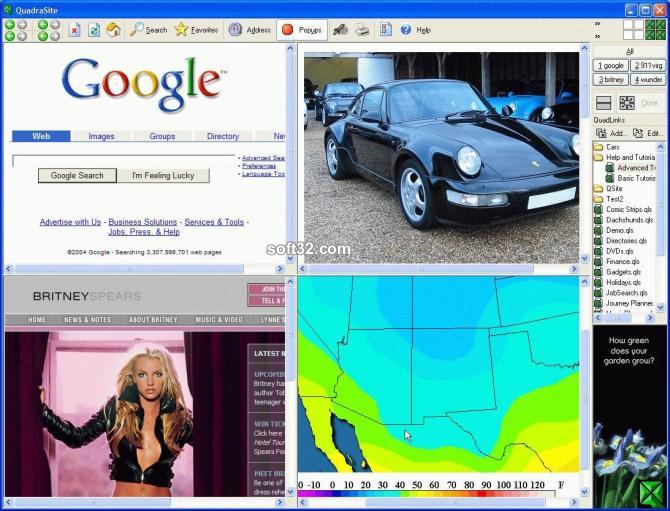Toggle the '1 google' pane button
The width and height of the screenshot is (670, 511).
pos(611,65)
